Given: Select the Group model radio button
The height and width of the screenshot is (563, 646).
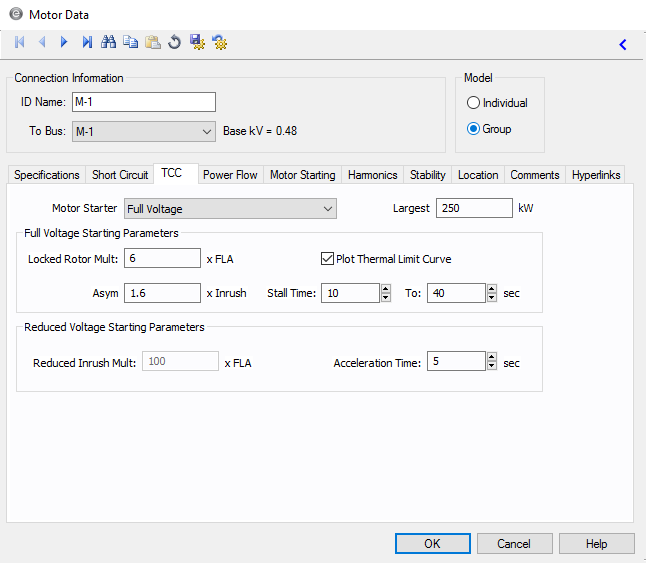Looking at the screenshot, I should coord(474,129).
